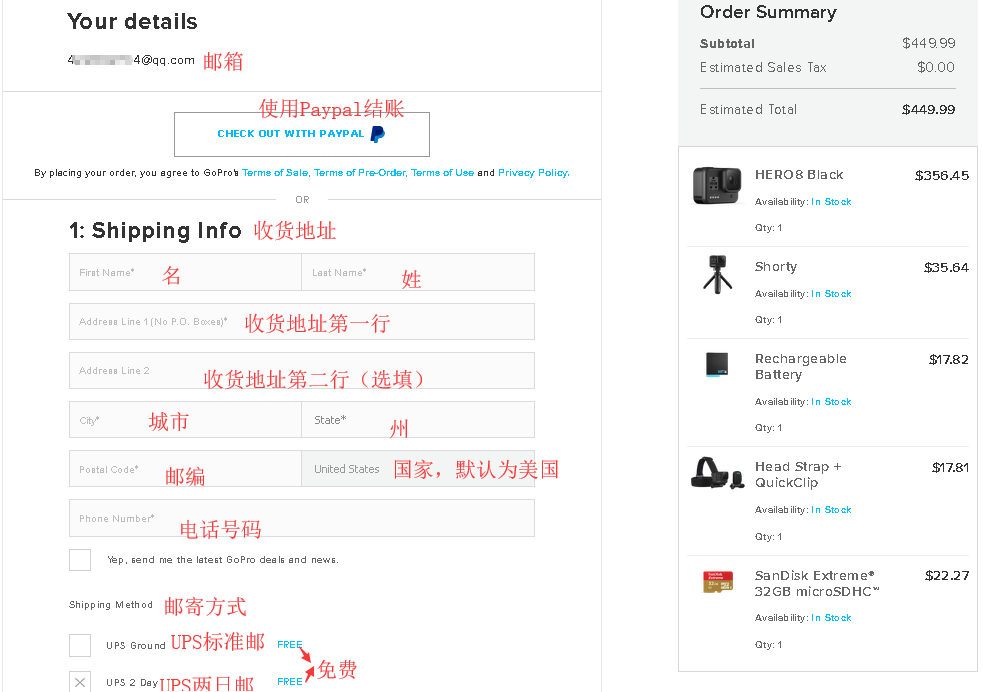983x692 pixels.
Task: Toggle the UPS 2 Day shipping checkbox
Action: (x=80, y=682)
